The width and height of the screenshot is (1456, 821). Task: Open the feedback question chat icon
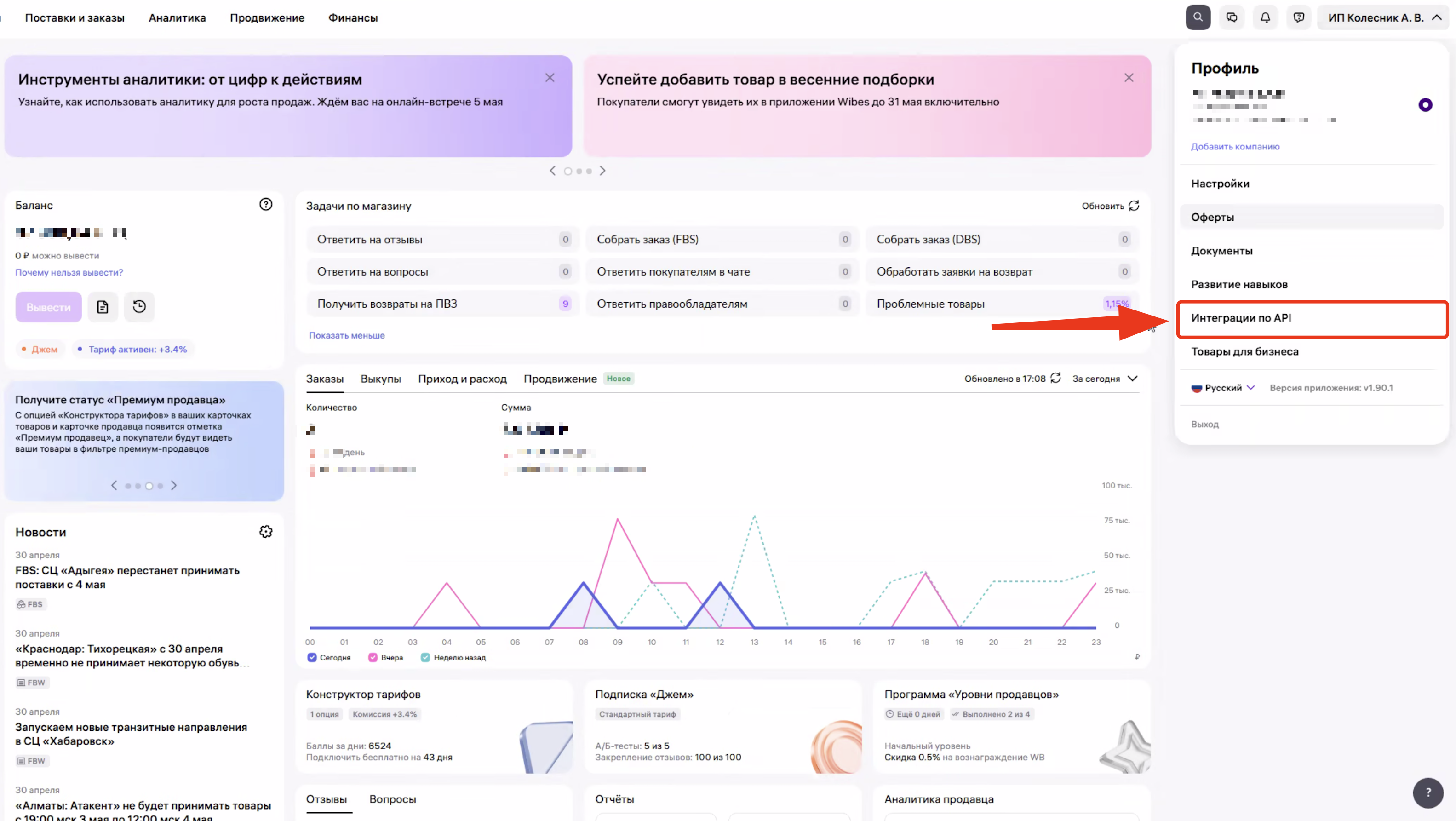click(1299, 17)
